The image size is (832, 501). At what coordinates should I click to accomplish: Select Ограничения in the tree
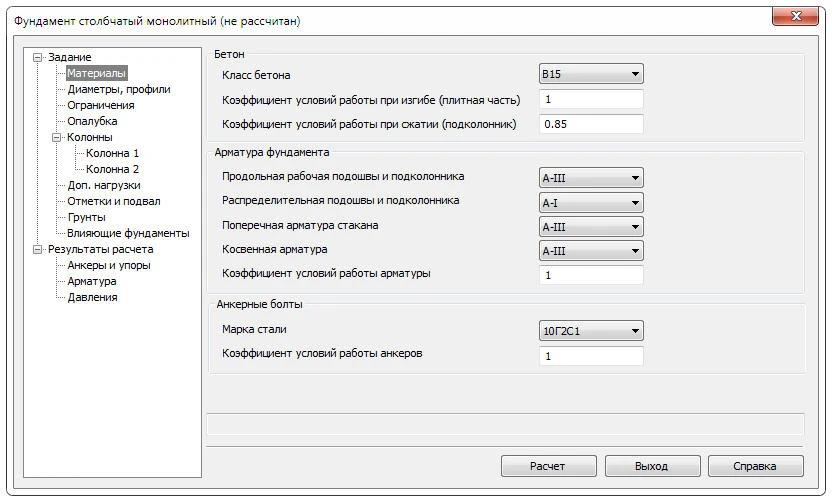pos(100,105)
